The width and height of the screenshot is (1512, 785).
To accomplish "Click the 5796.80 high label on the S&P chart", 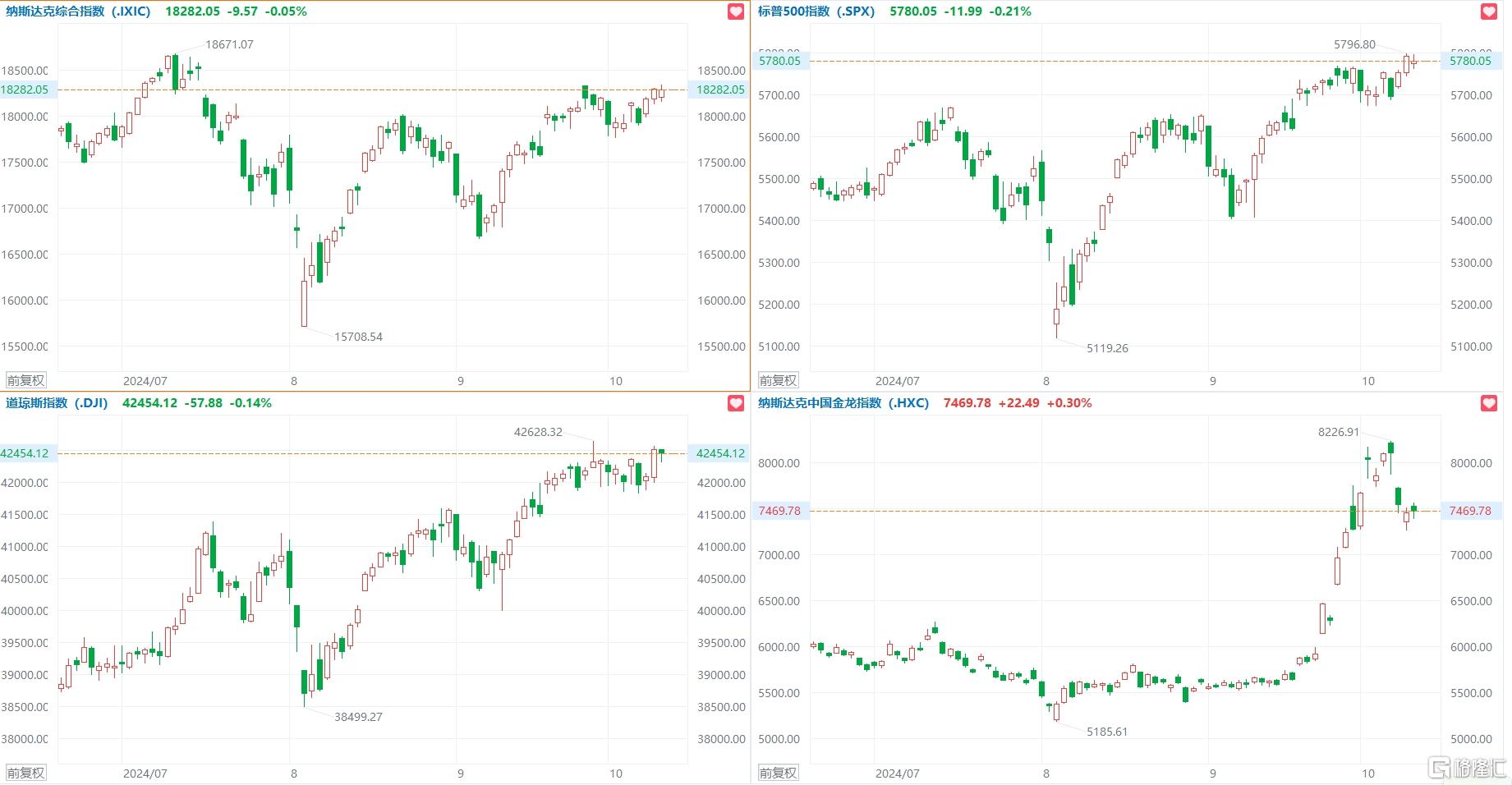I will [x=1354, y=44].
